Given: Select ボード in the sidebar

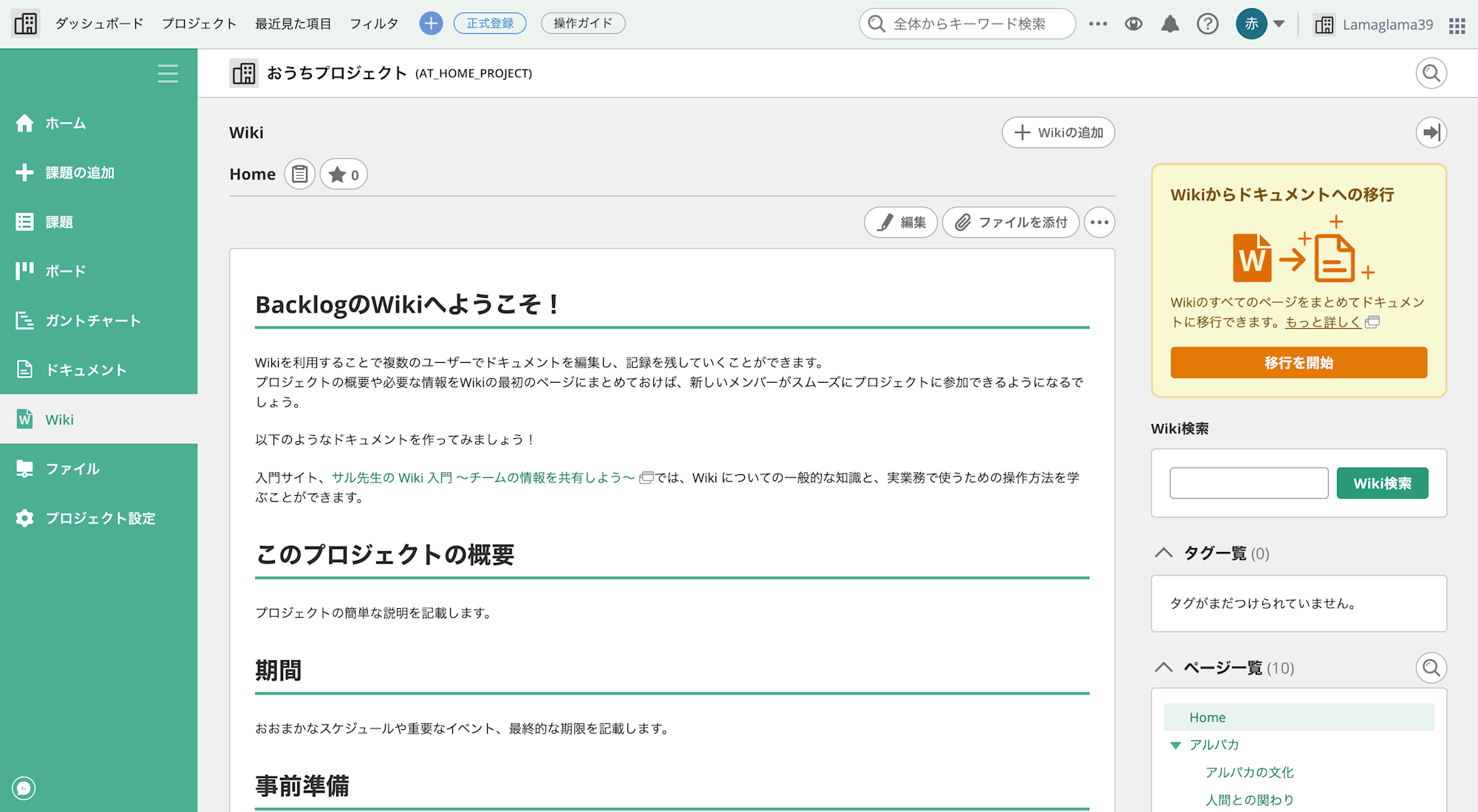Looking at the screenshot, I should click(65, 270).
